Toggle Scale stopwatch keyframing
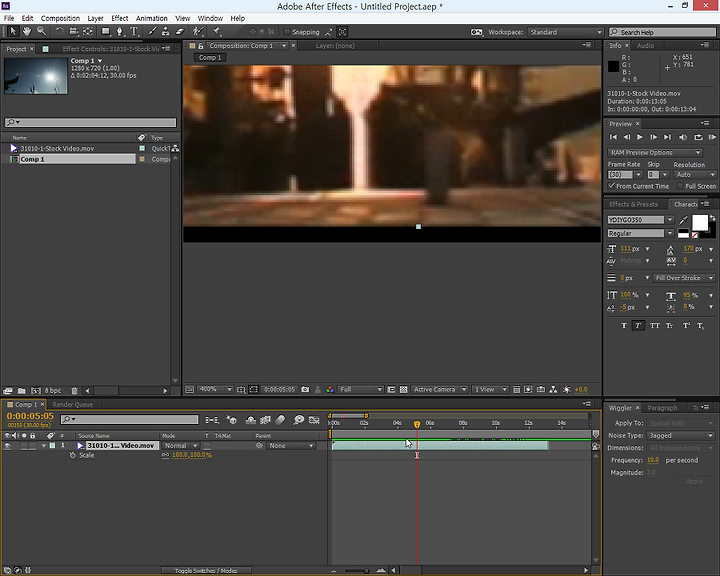 coord(72,455)
